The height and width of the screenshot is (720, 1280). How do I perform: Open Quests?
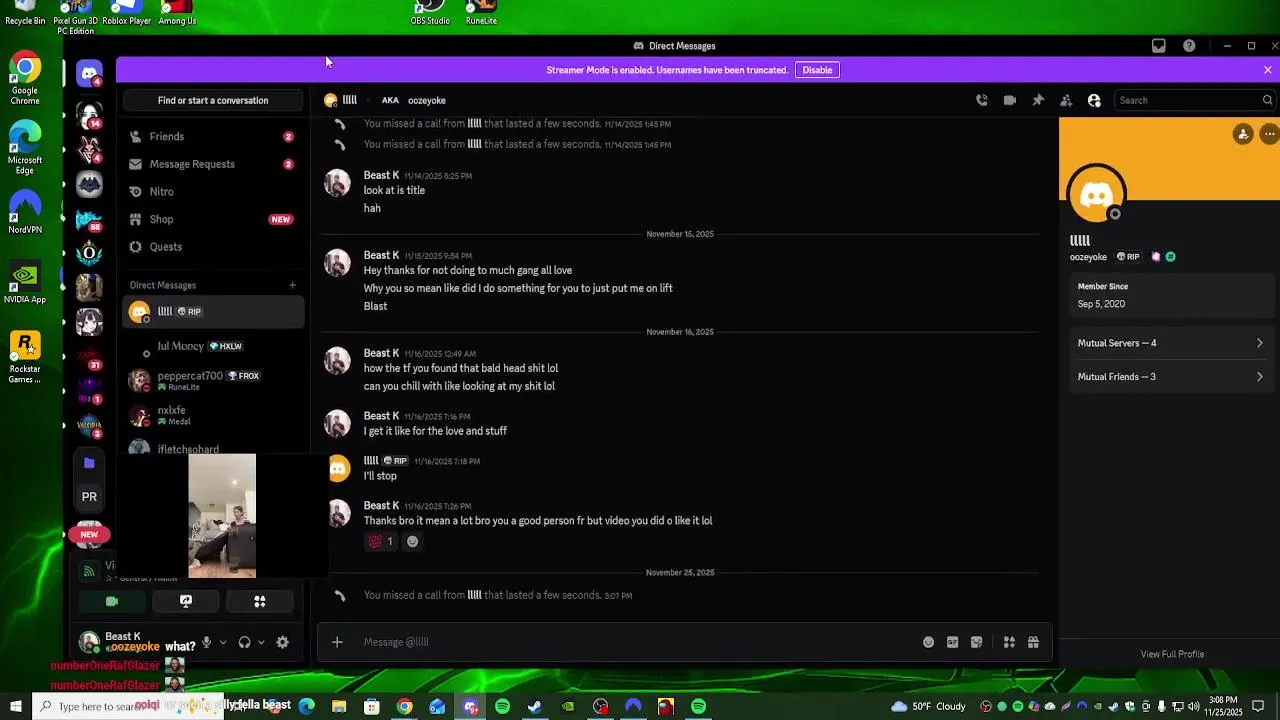213,247
